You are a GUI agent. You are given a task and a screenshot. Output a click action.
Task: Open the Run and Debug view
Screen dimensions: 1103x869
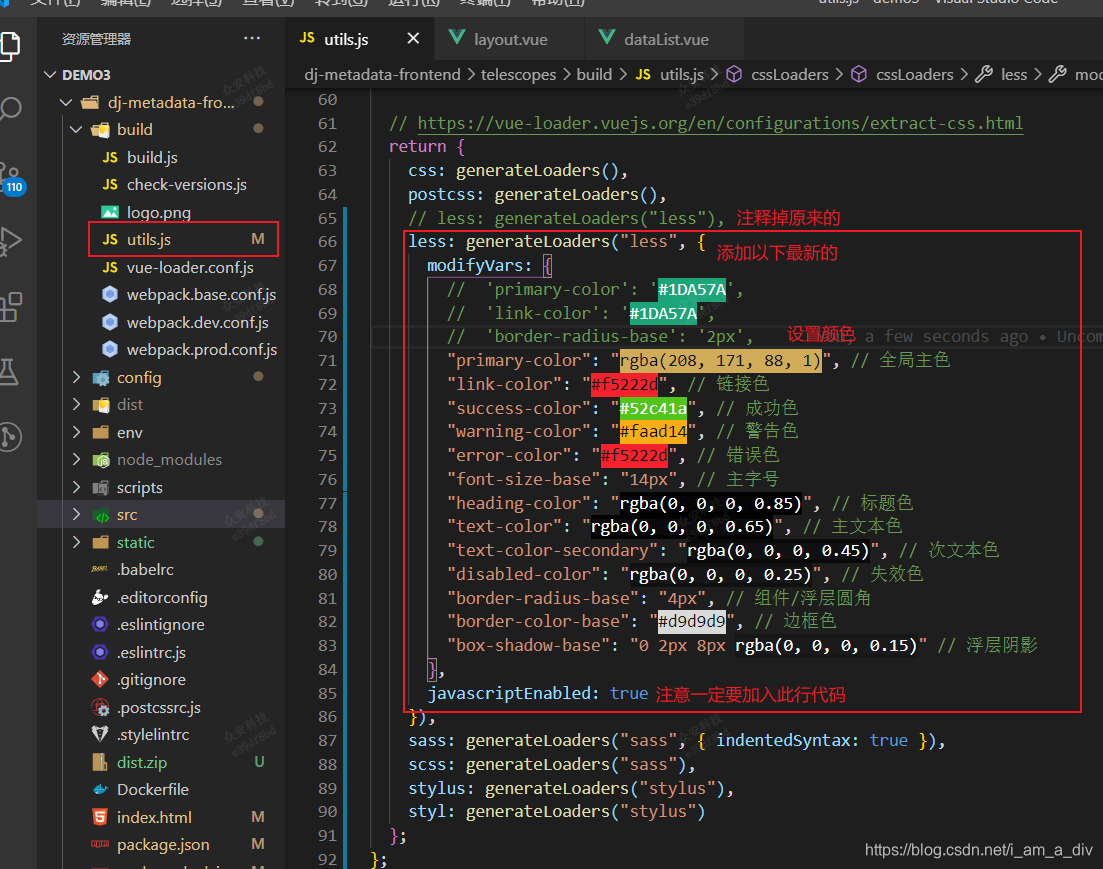coord(10,241)
